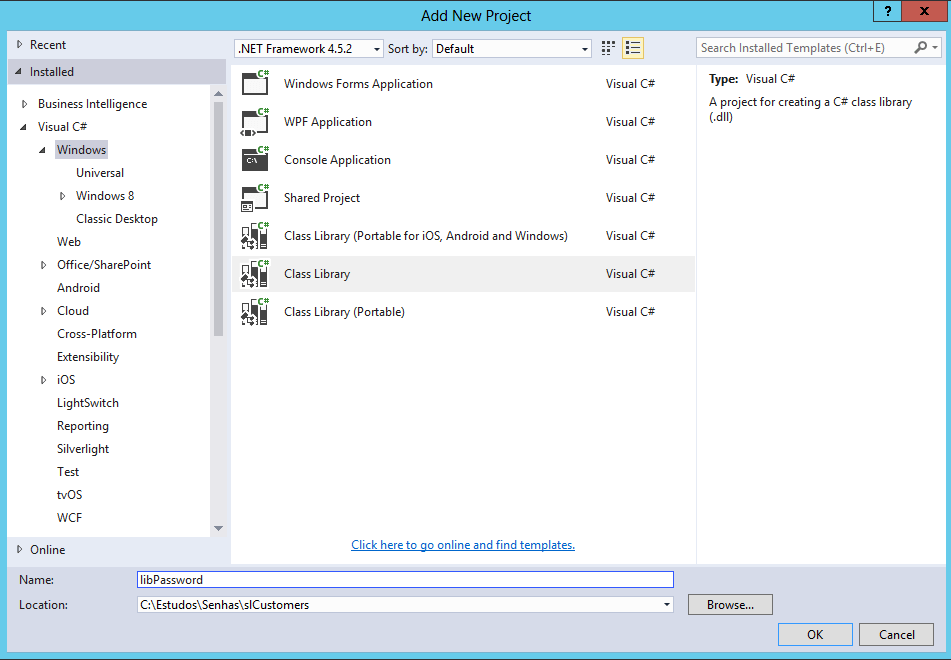Collapse the Windows tree node
The image size is (951, 660).
tap(42, 150)
